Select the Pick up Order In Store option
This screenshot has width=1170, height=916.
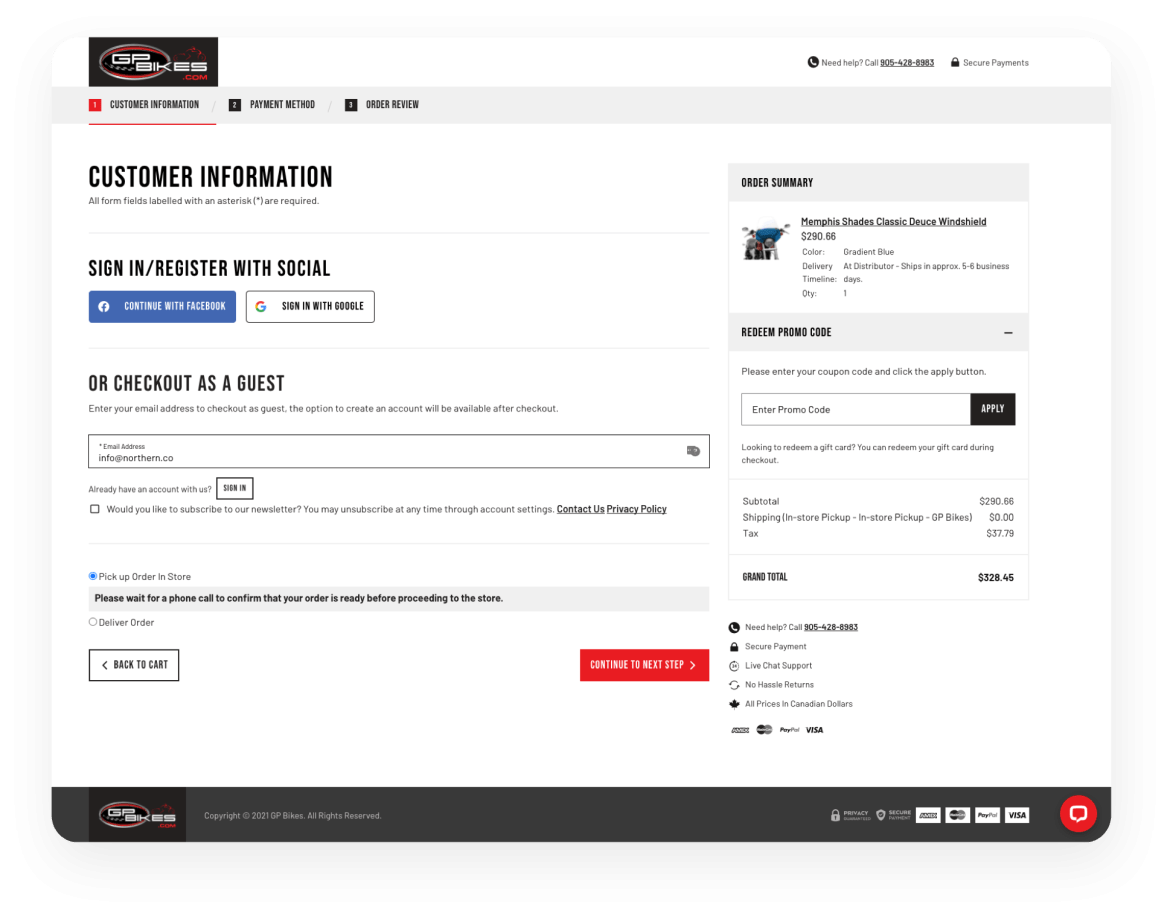tap(92, 575)
